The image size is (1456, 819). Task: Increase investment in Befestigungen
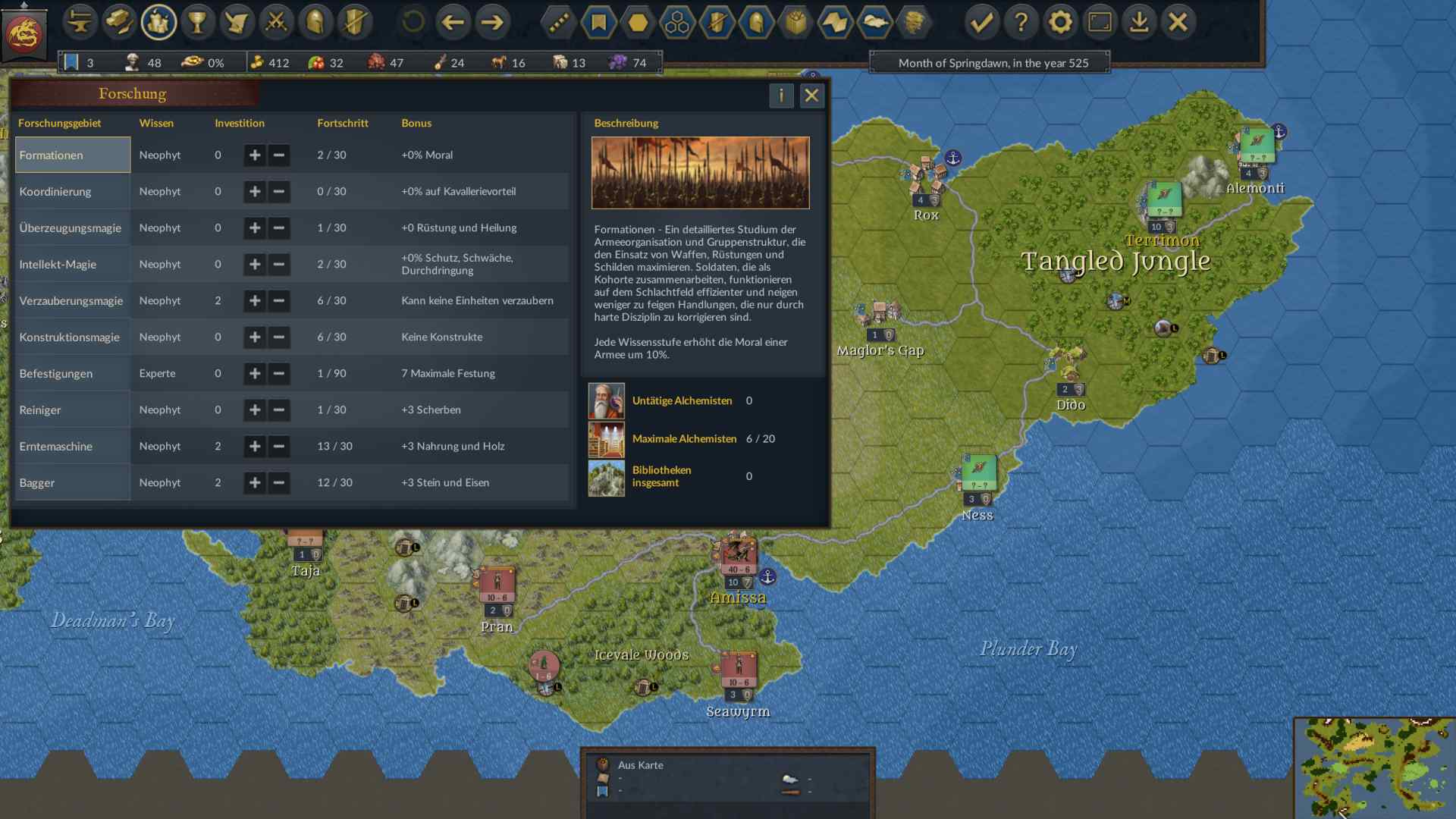[255, 373]
